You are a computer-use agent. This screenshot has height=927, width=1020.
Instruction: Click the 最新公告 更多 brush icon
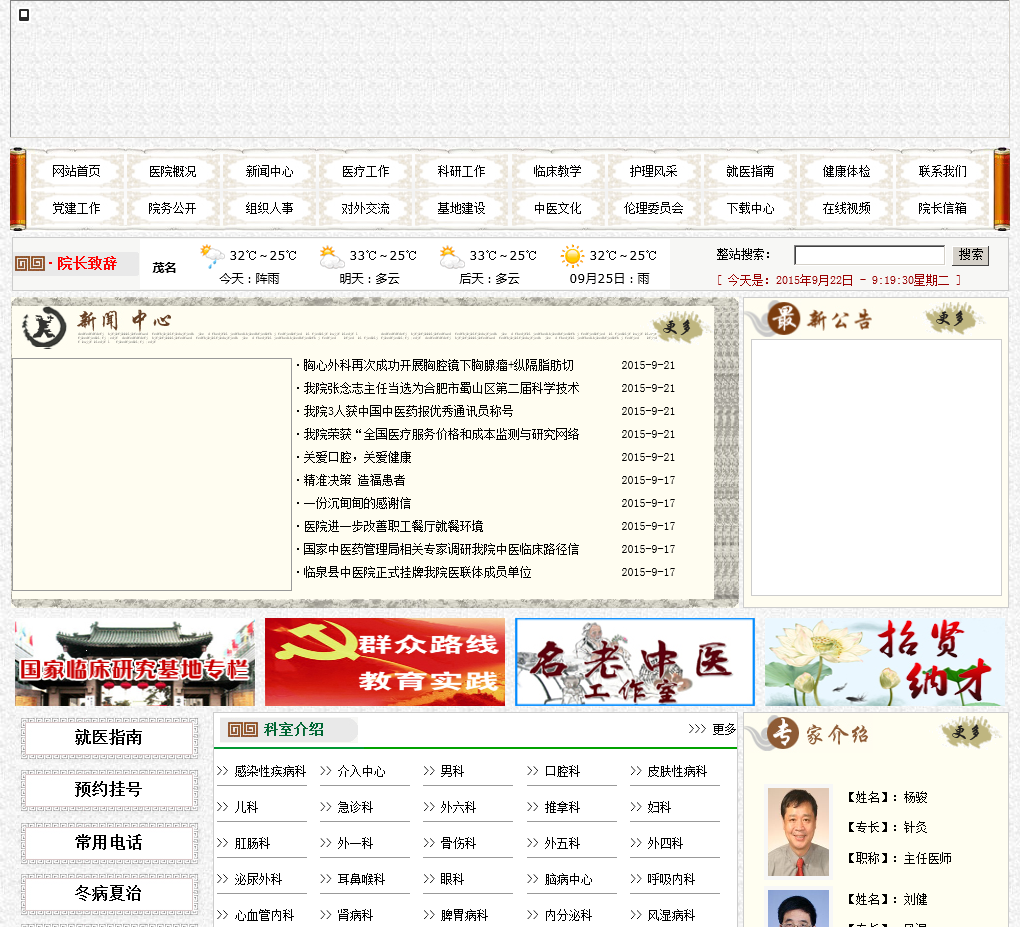(x=952, y=318)
